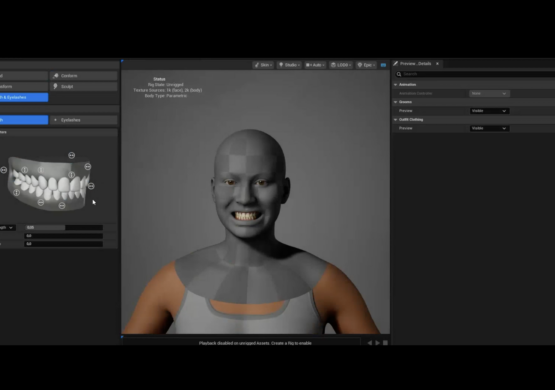This screenshot has width=555, height=390.
Task: Select the vertical marker above the right incisors
Action: [71, 175]
